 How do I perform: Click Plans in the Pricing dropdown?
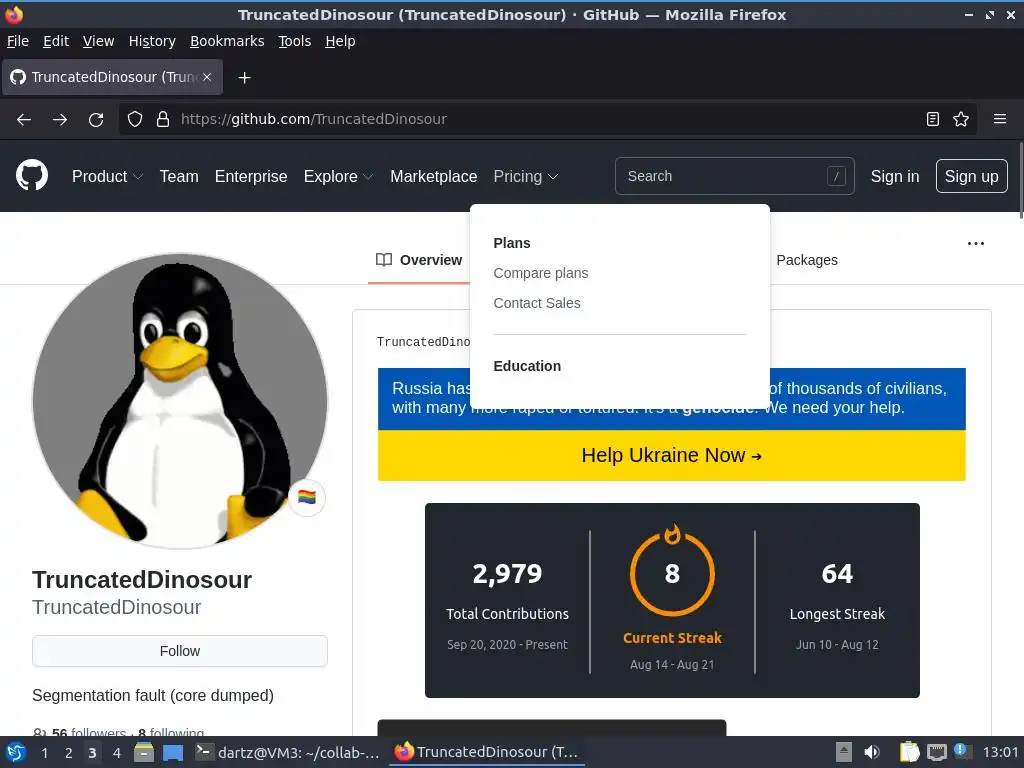coord(511,243)
